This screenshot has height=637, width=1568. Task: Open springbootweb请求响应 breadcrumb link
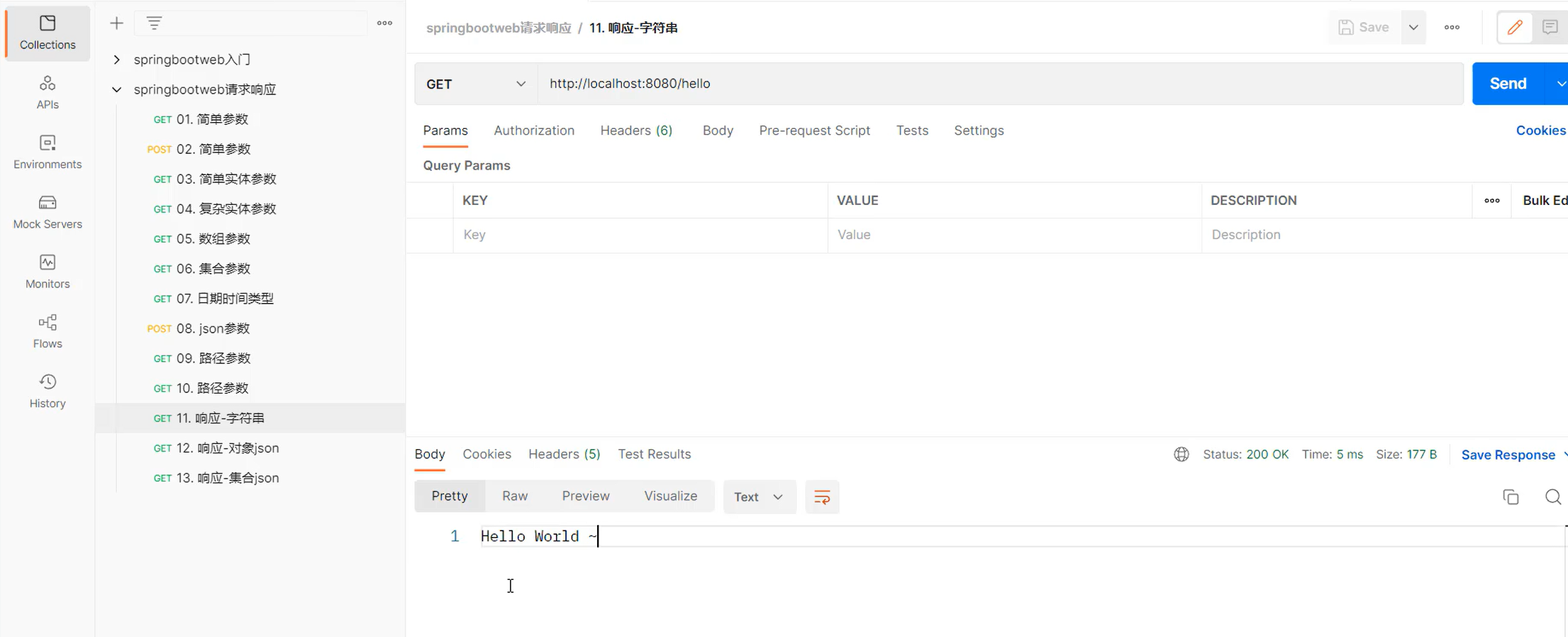[499, 28]
